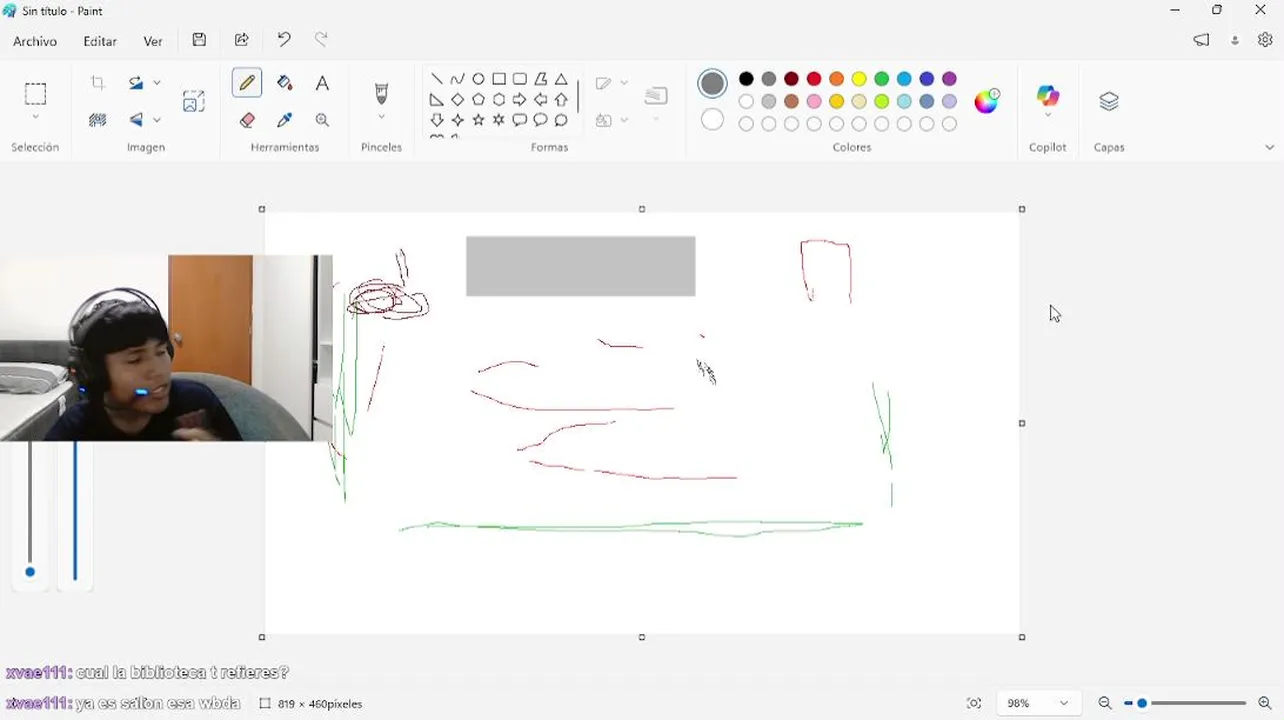Open the shape fill dropdown
This screenshot has width=1284, height=720.
pyautogui.click(x=624, y=120)
